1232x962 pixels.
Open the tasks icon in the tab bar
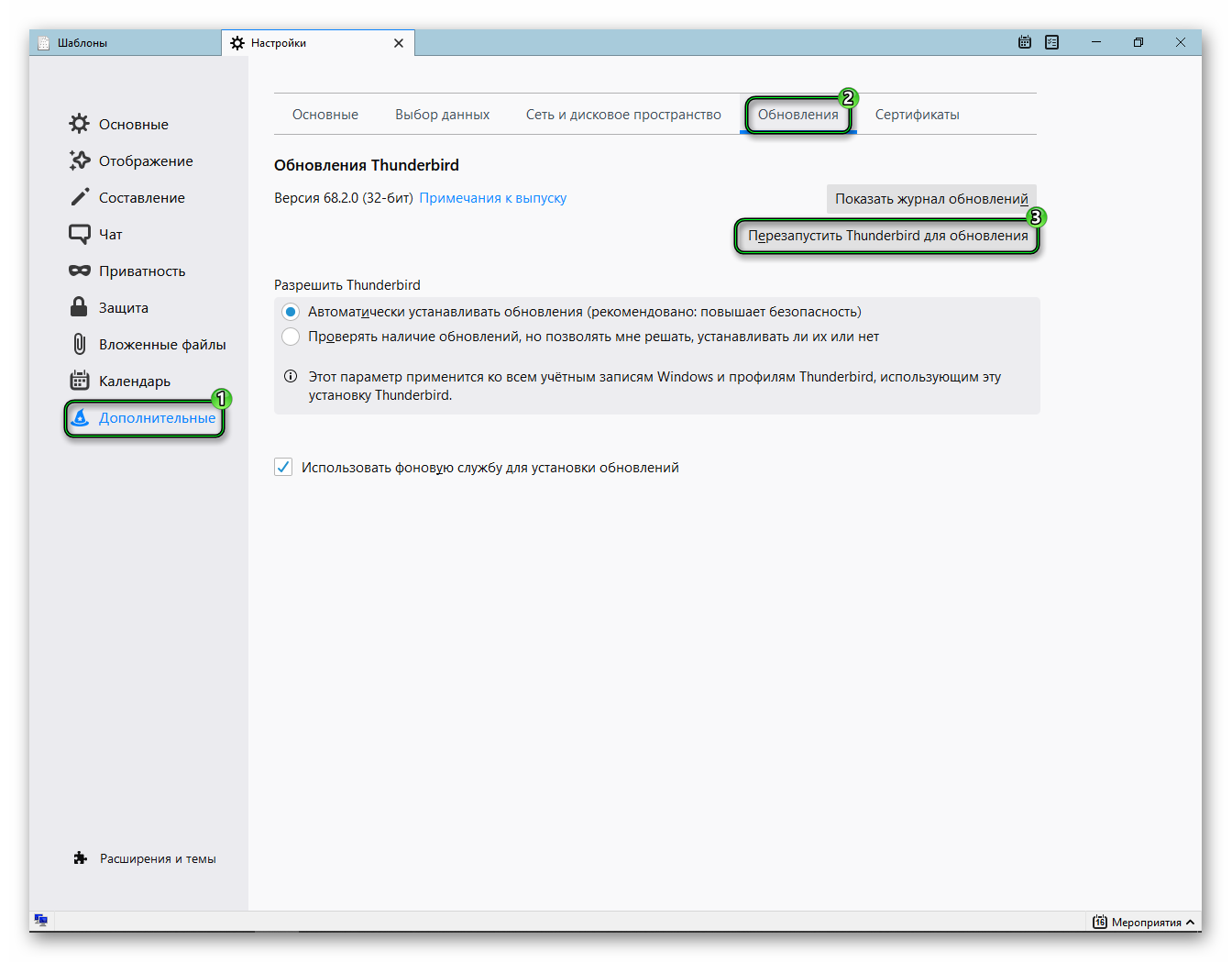(x=1051, y=42)
